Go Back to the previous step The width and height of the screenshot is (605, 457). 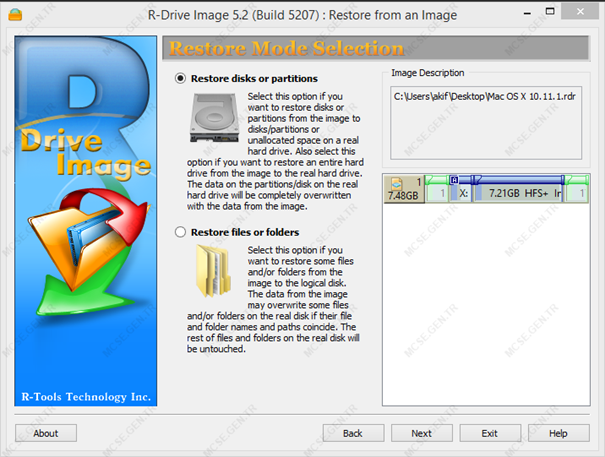353,433
